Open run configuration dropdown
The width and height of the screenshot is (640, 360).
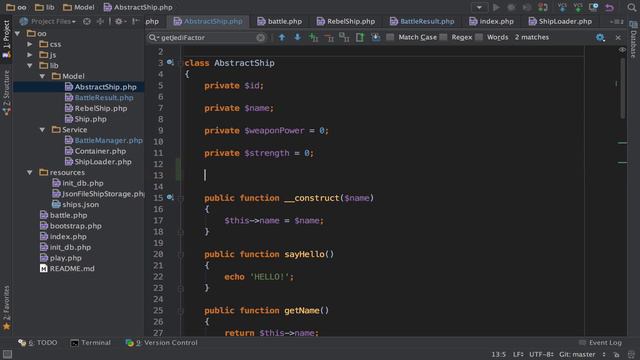point(479,7)
